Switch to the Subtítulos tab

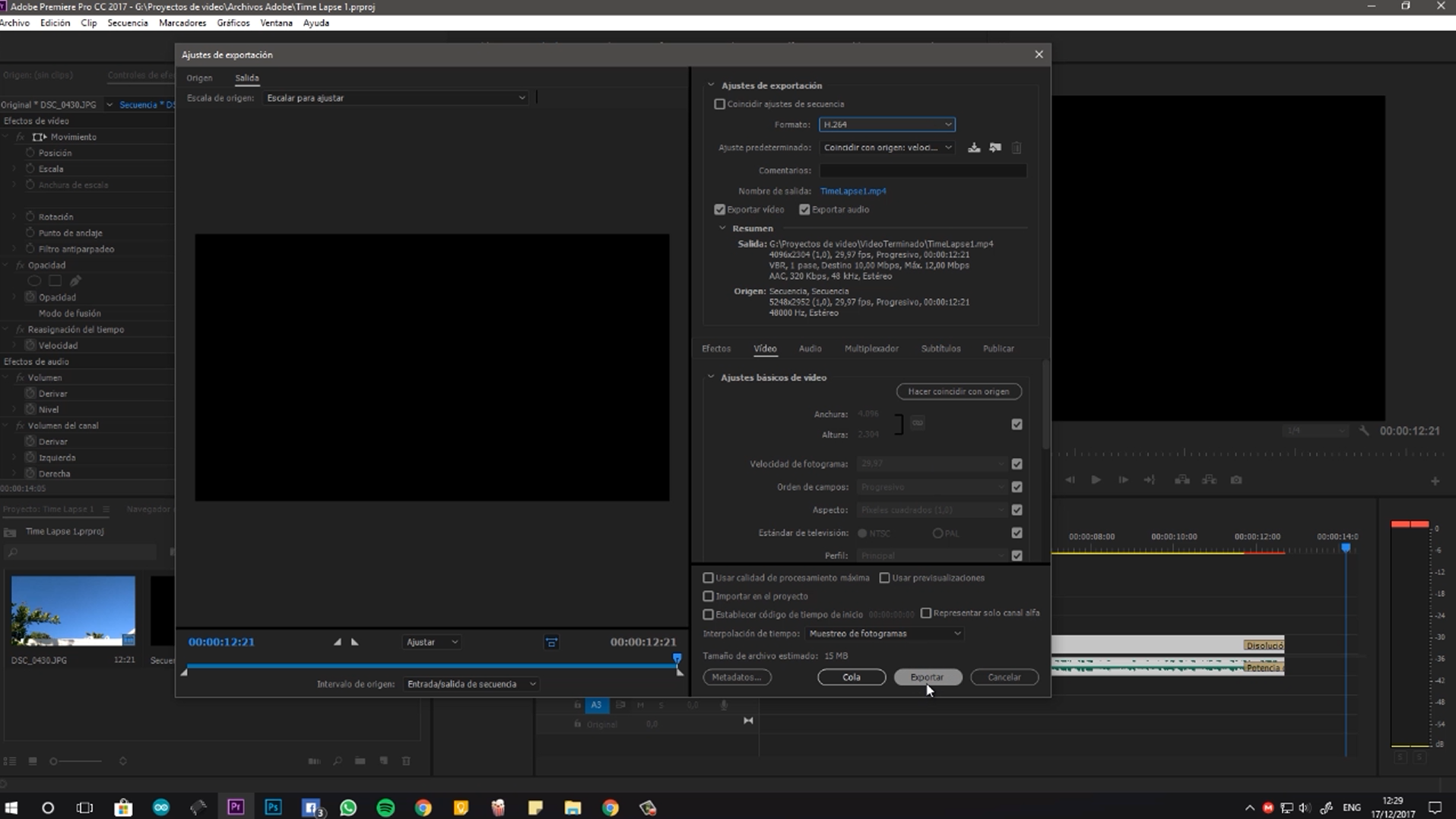[941, 348]
